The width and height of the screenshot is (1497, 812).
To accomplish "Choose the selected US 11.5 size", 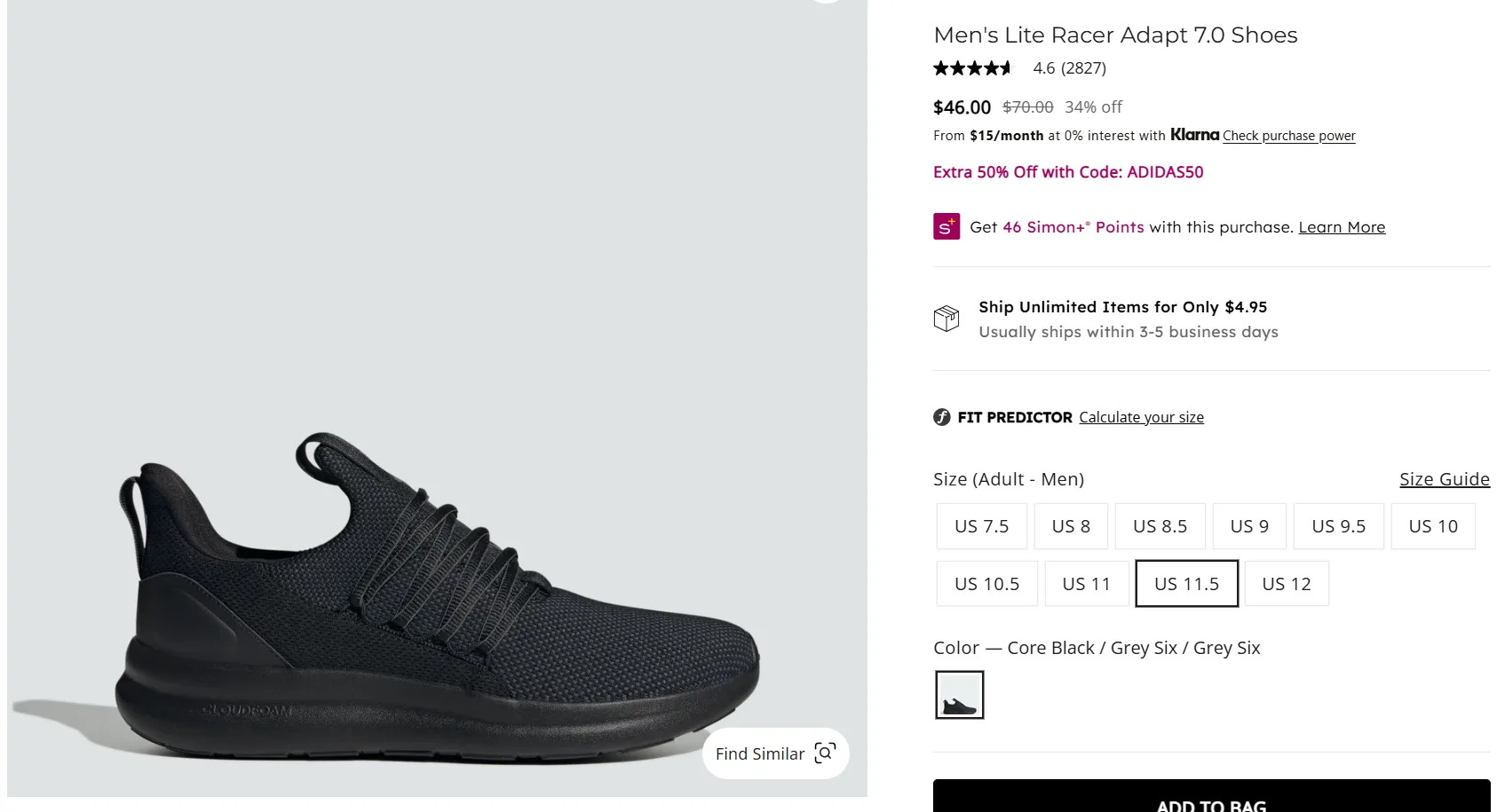I will (1187, 584).
